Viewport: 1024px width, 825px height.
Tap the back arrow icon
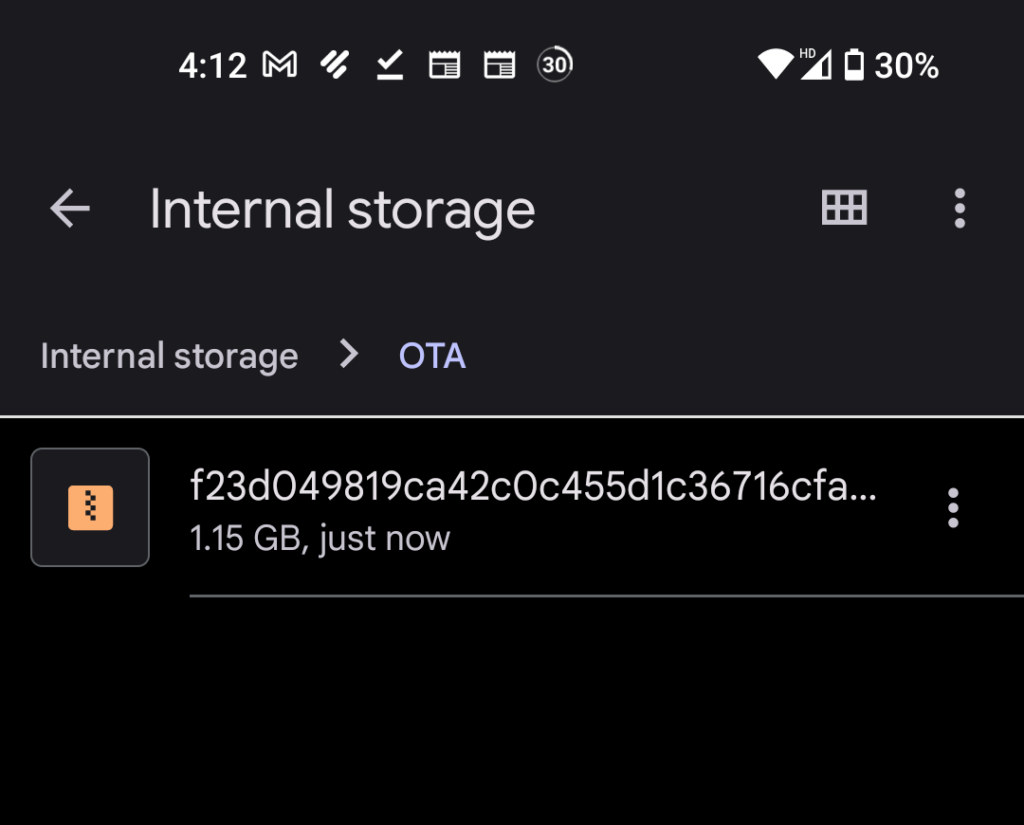point(70,208)
